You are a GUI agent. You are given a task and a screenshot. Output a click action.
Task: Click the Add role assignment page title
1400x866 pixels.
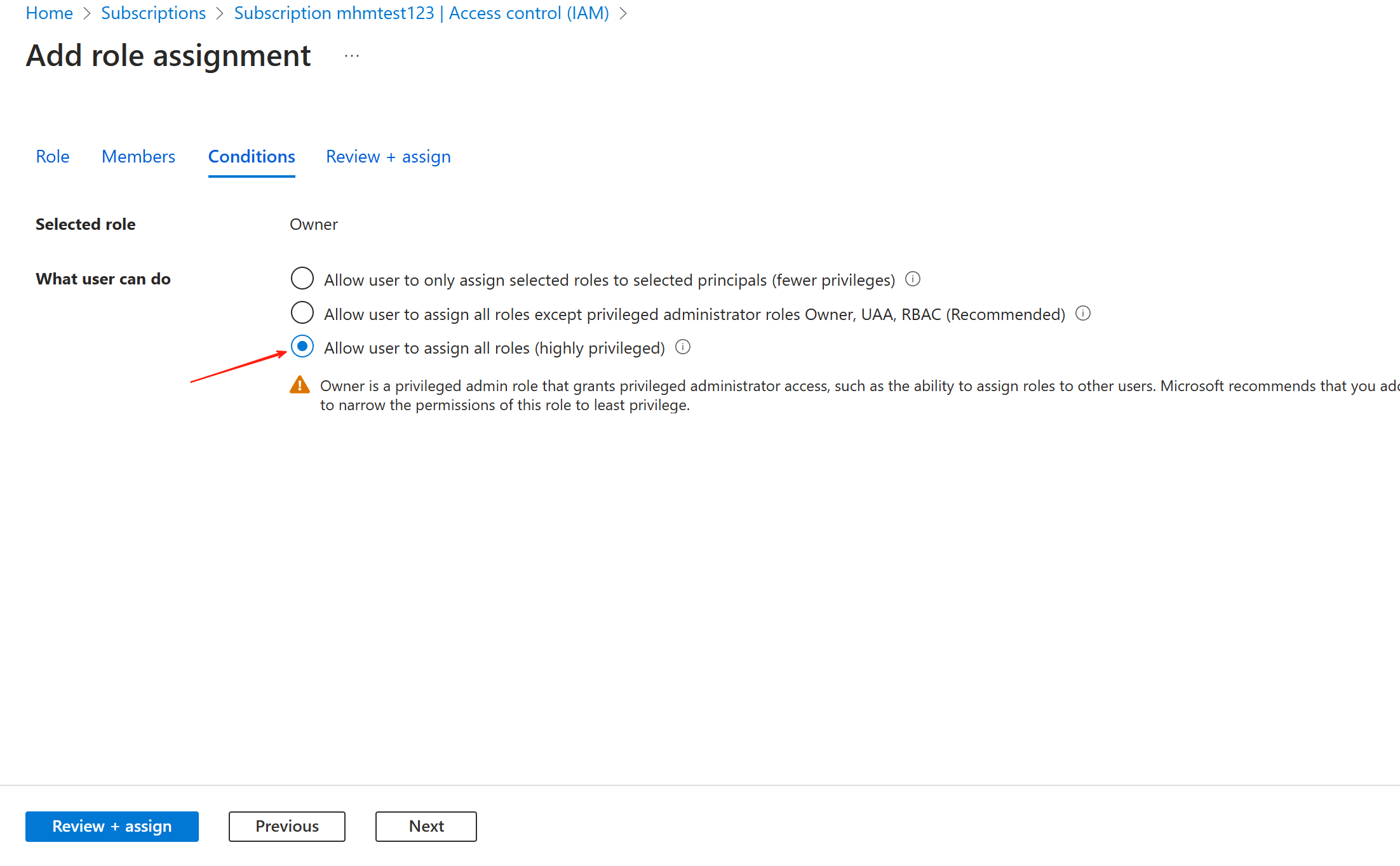click(x=168, y=56)
